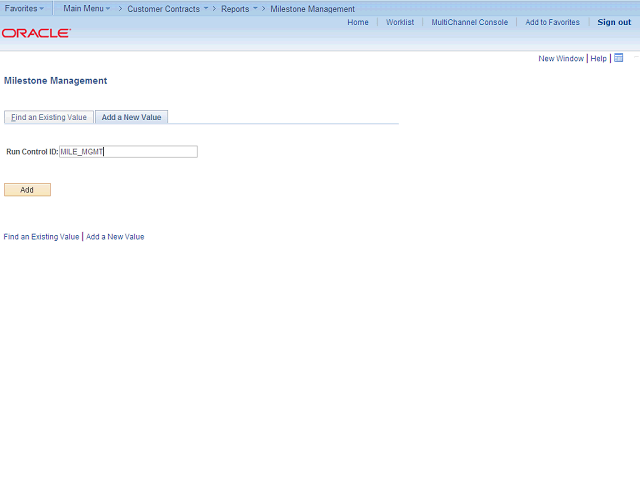
Task: Expand the Customer Contracts breadcrumb dropdown
Action: 167,9
